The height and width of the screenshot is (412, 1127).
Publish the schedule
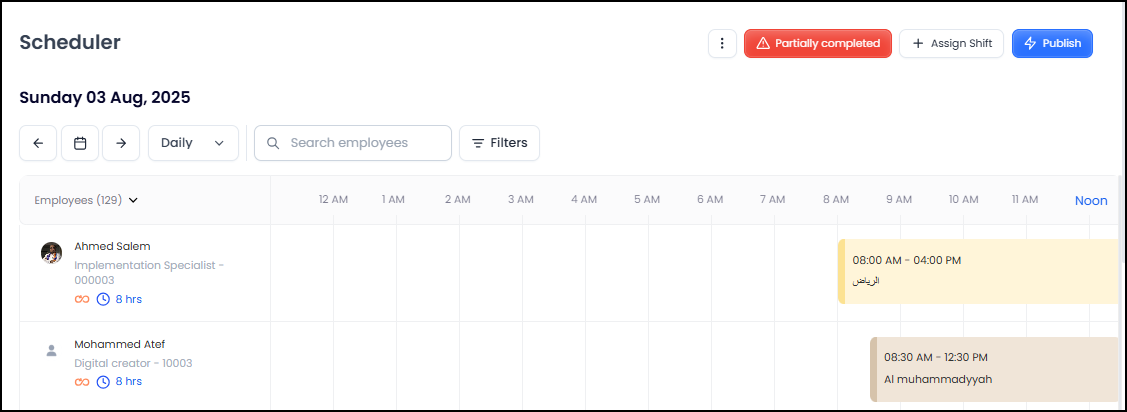pos(1052,44)
